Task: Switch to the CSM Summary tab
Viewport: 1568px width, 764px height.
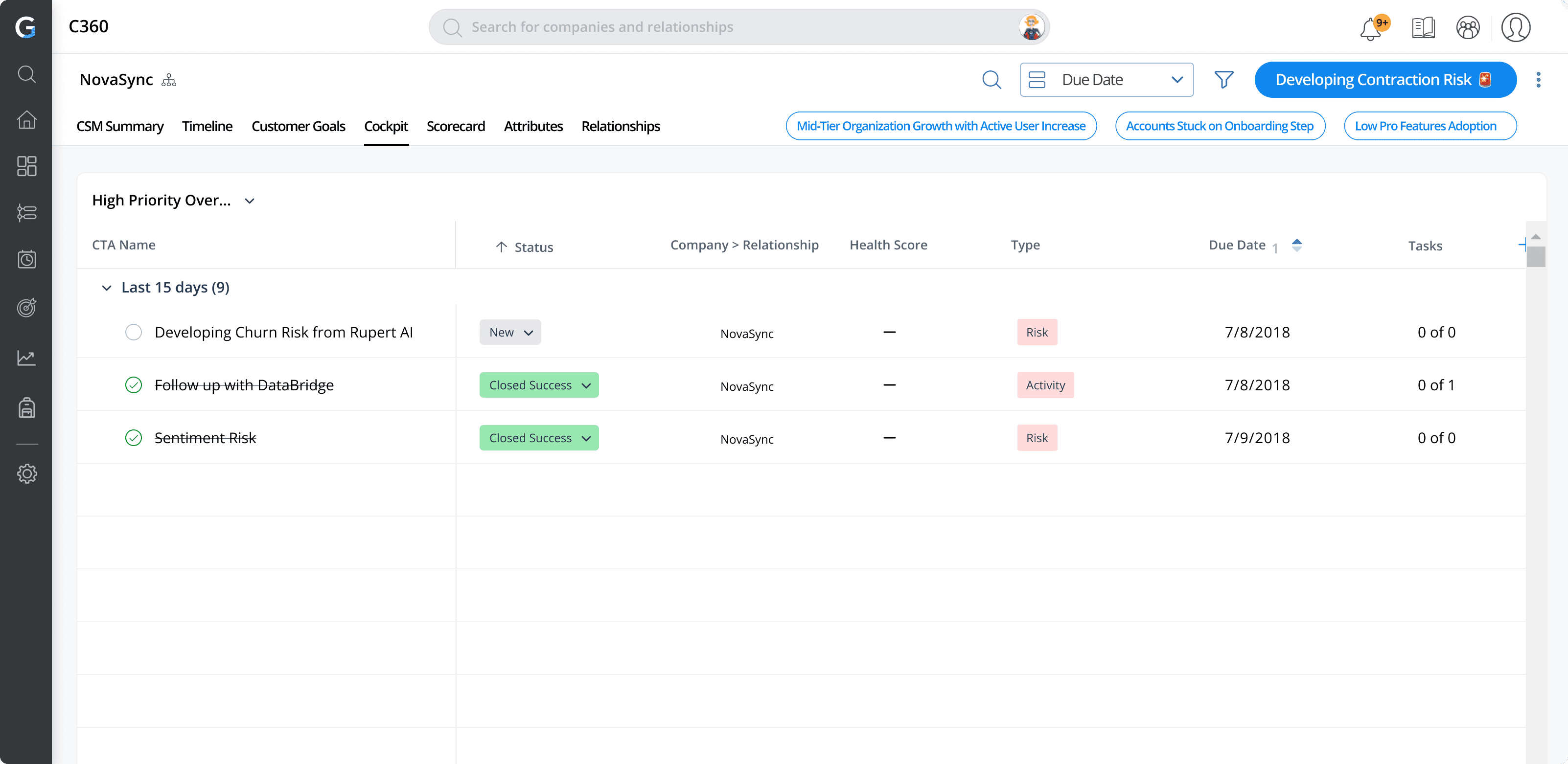Action: (120, 126)
